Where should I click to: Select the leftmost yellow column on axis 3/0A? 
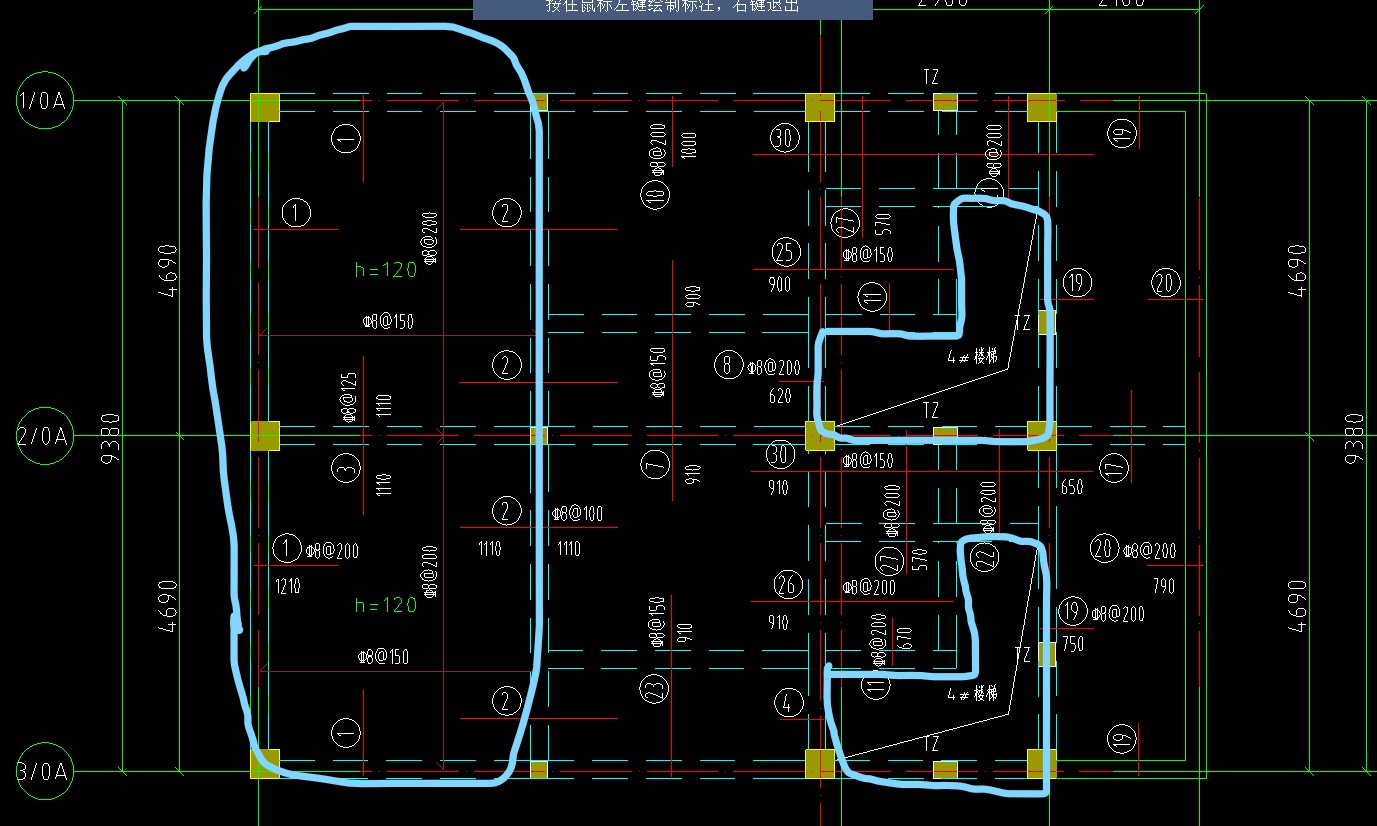[265, 763]
